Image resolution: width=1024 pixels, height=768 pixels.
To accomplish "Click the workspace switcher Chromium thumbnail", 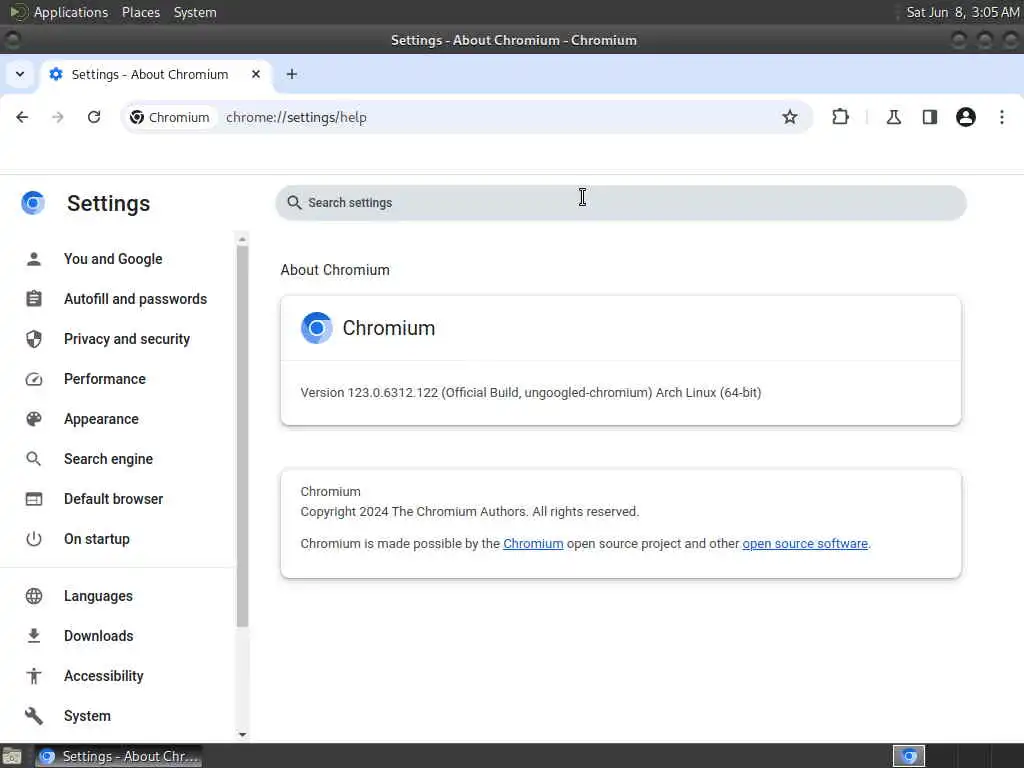I will 909,756.
